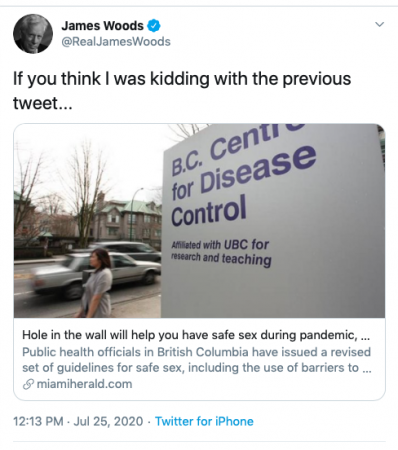
Task: Open James Woods profile picture
Action: click(33, 34)
